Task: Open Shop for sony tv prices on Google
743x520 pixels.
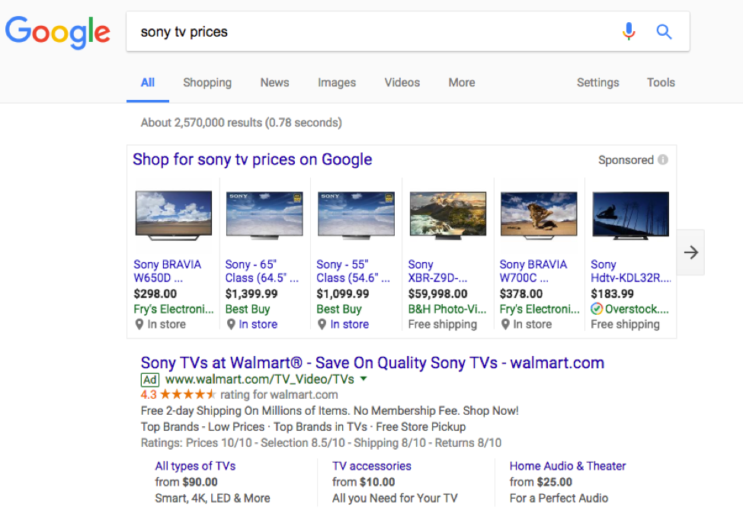Action: click(x=252, y=160)
